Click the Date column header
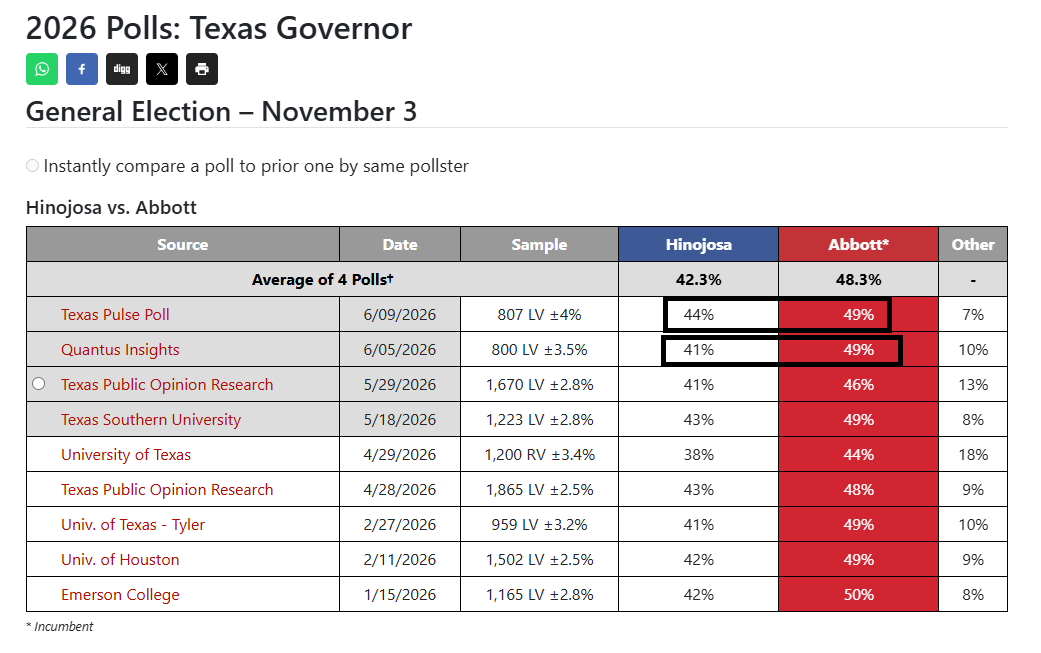The width and height of the screenshot is (1041, 653). 400,244
